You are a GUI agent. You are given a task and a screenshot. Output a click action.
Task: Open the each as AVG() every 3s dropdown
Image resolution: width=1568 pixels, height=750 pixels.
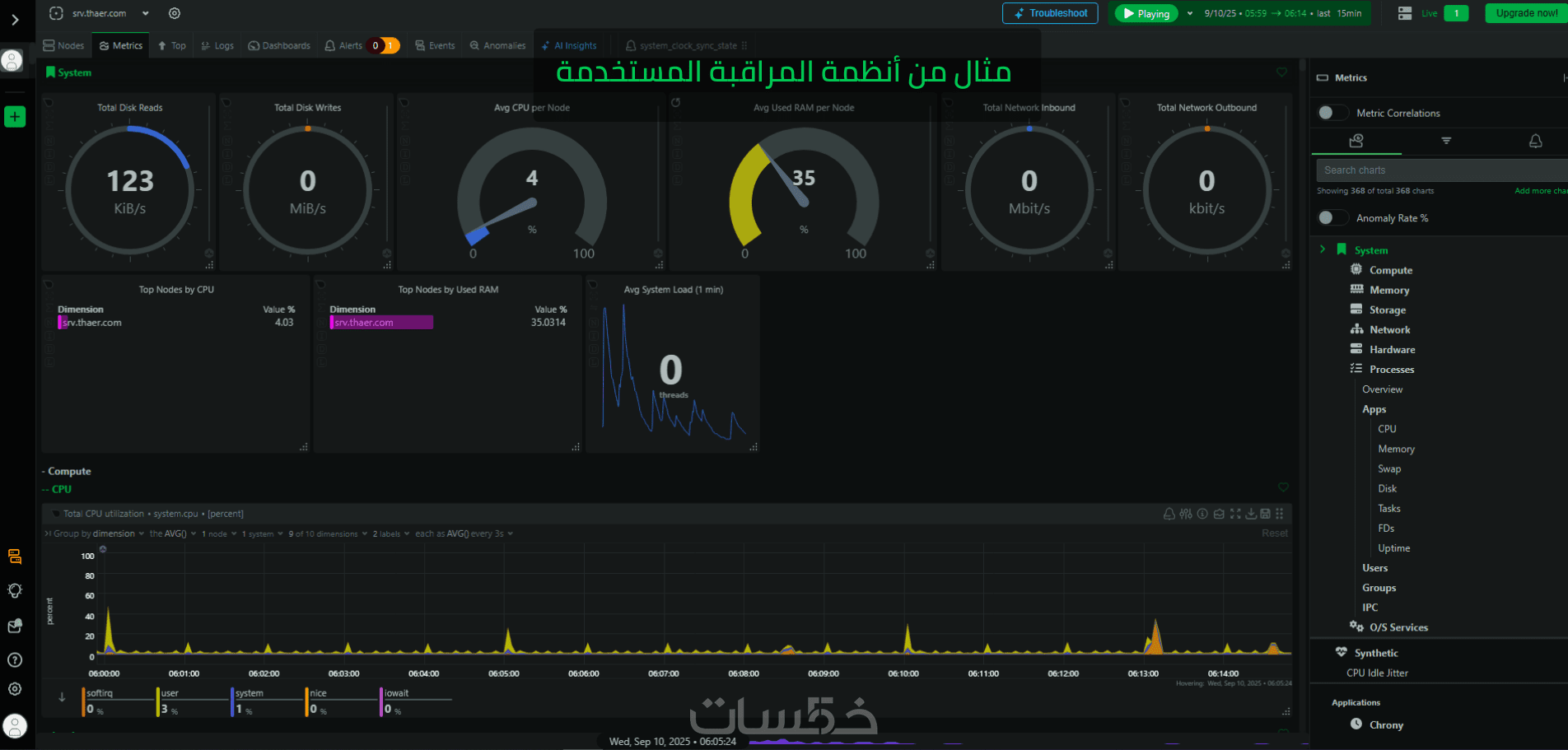[x=464, y=533]
